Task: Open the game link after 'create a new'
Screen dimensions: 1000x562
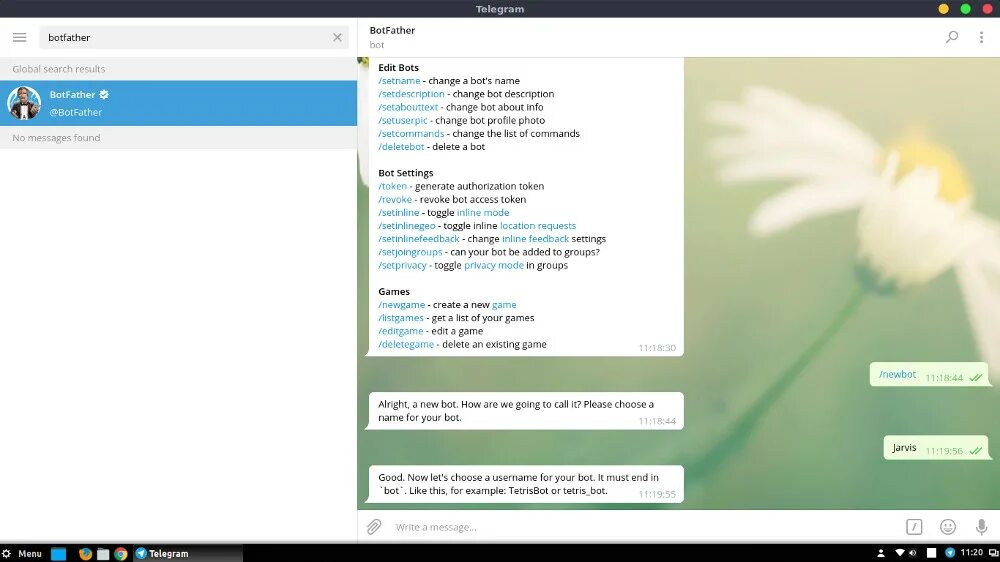Action: pyautogui.click(x=504, y=305)
